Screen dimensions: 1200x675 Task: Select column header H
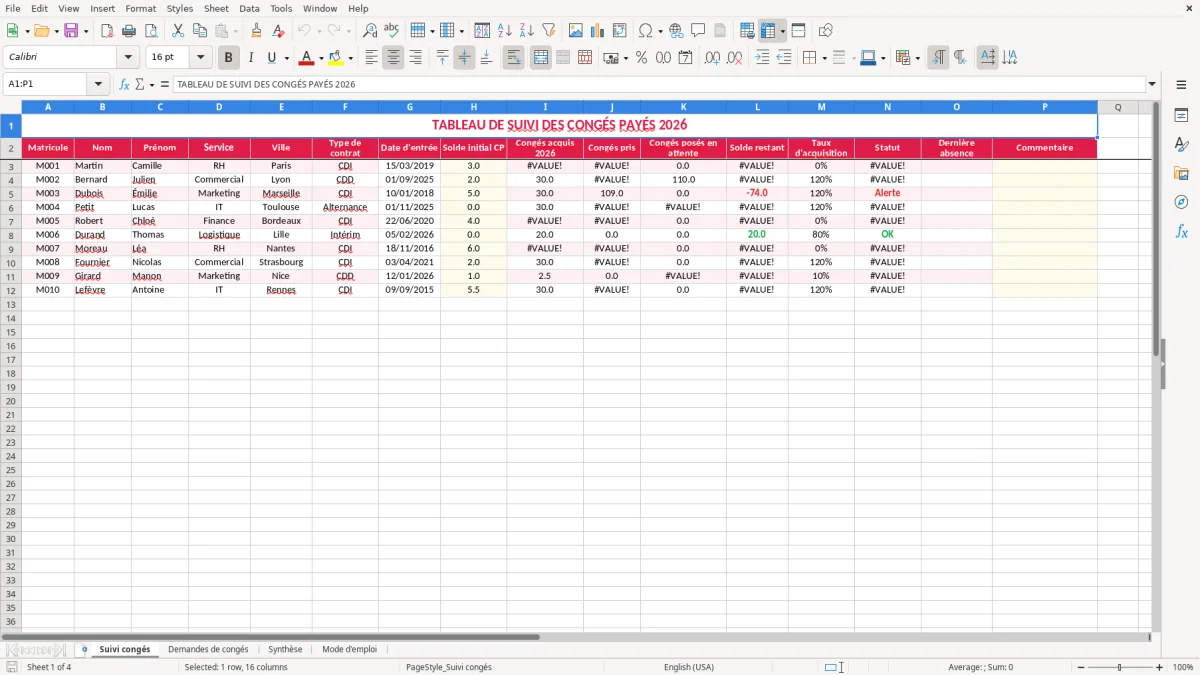click(x=473, y=106)
